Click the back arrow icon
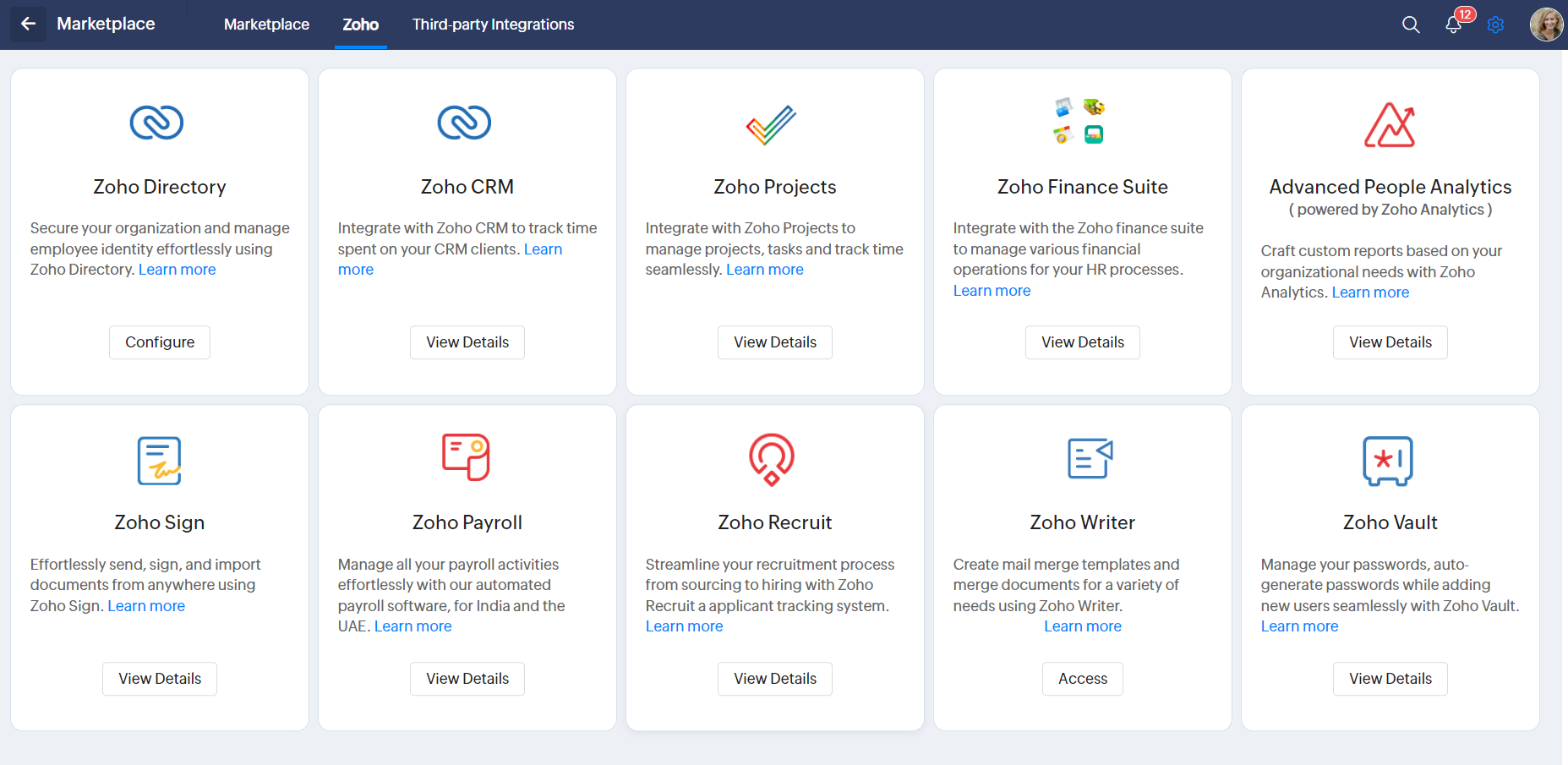The height and width of the screenshot is (765, 1568). 28,24
